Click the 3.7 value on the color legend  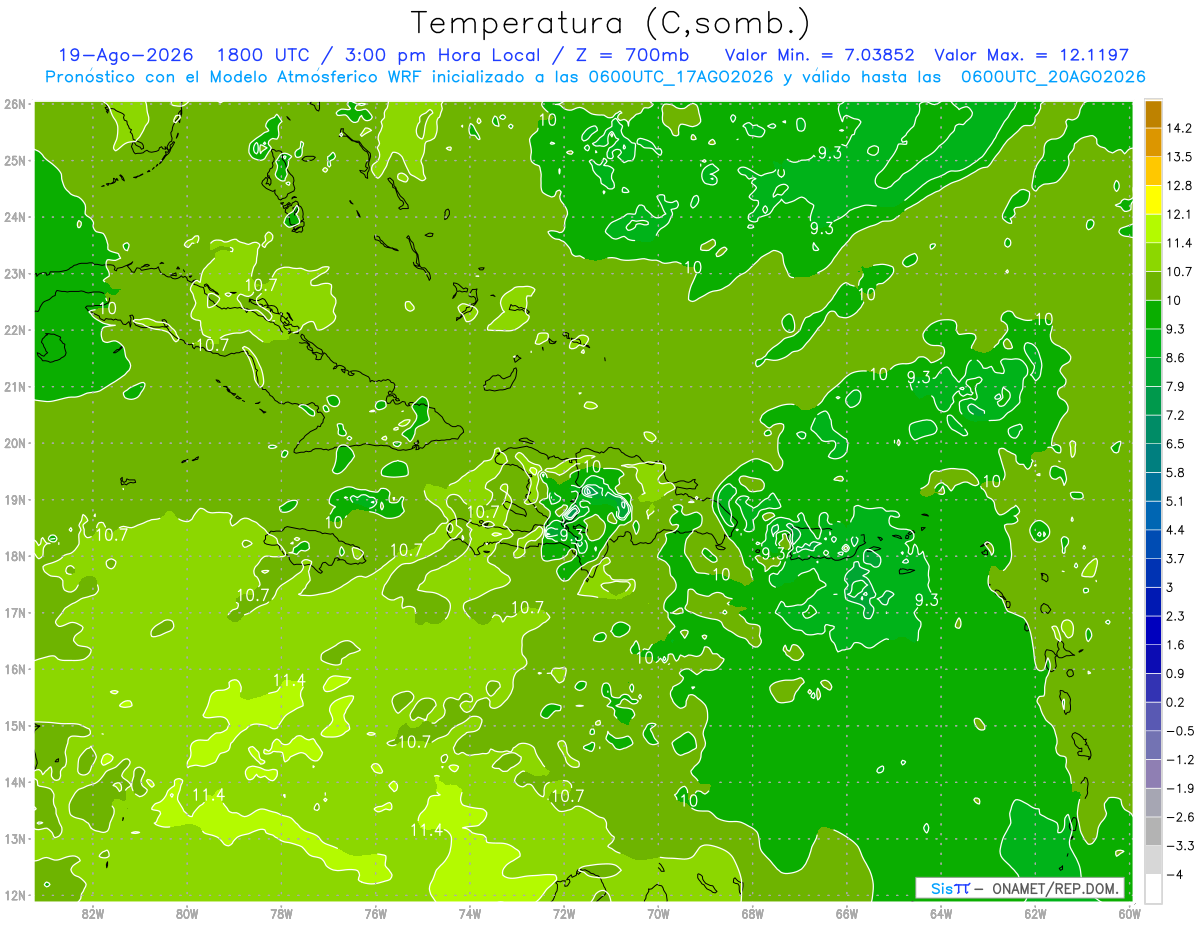click(1176, 558)
